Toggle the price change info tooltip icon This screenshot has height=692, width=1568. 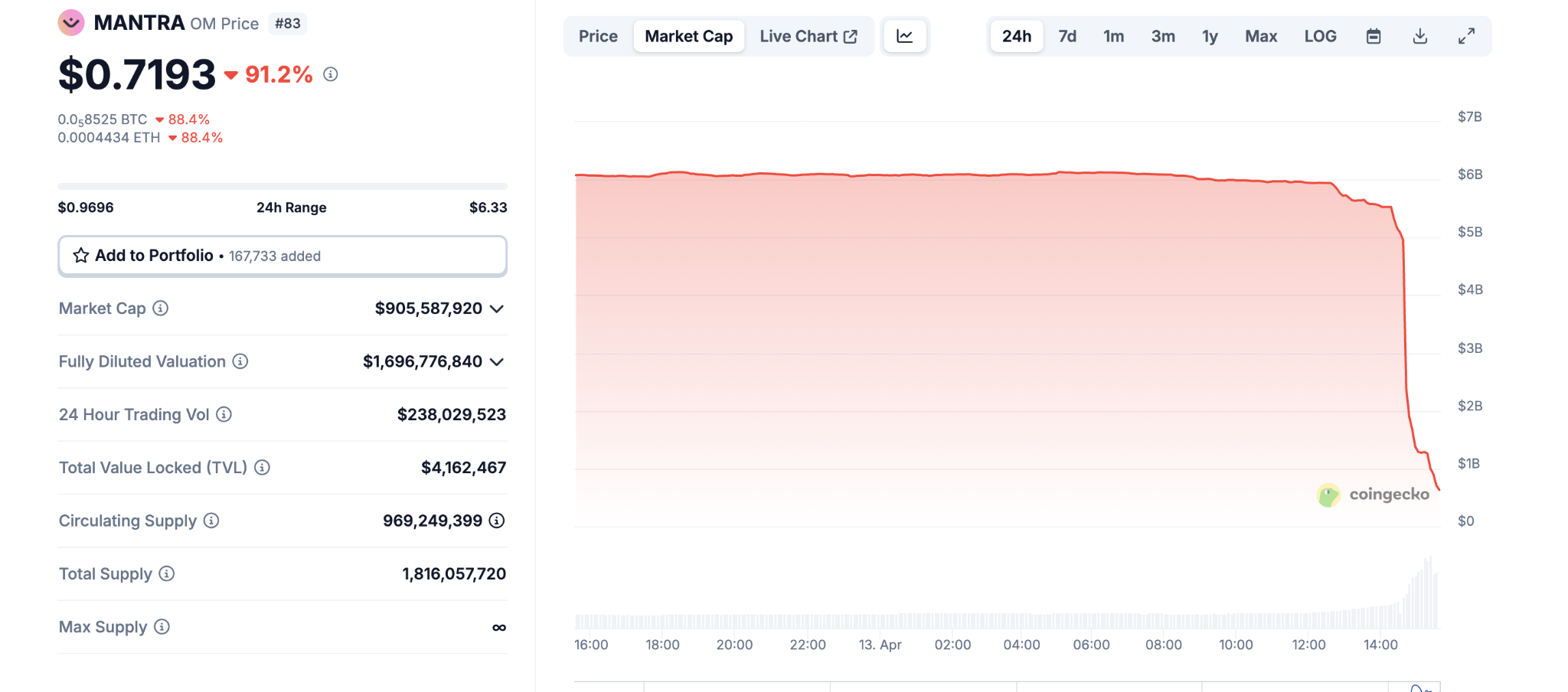(x=331, y=75)
